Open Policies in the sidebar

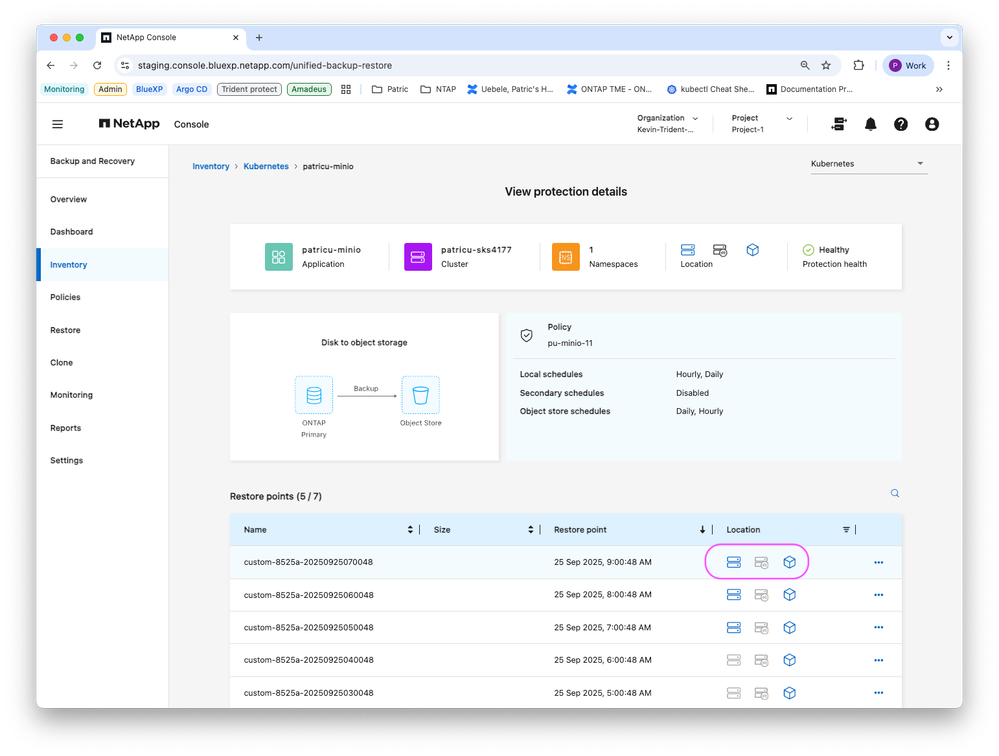(65, 297)
